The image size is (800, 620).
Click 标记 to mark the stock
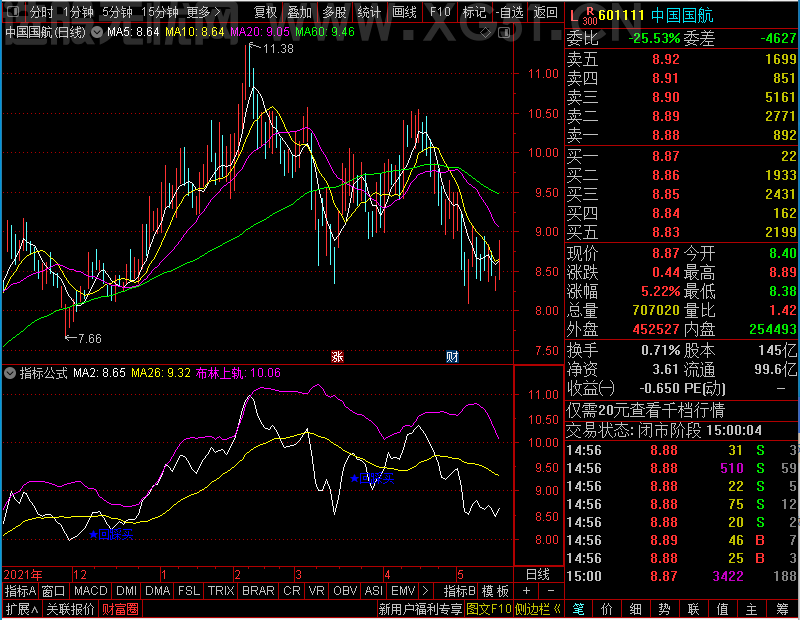pos(474,12)
